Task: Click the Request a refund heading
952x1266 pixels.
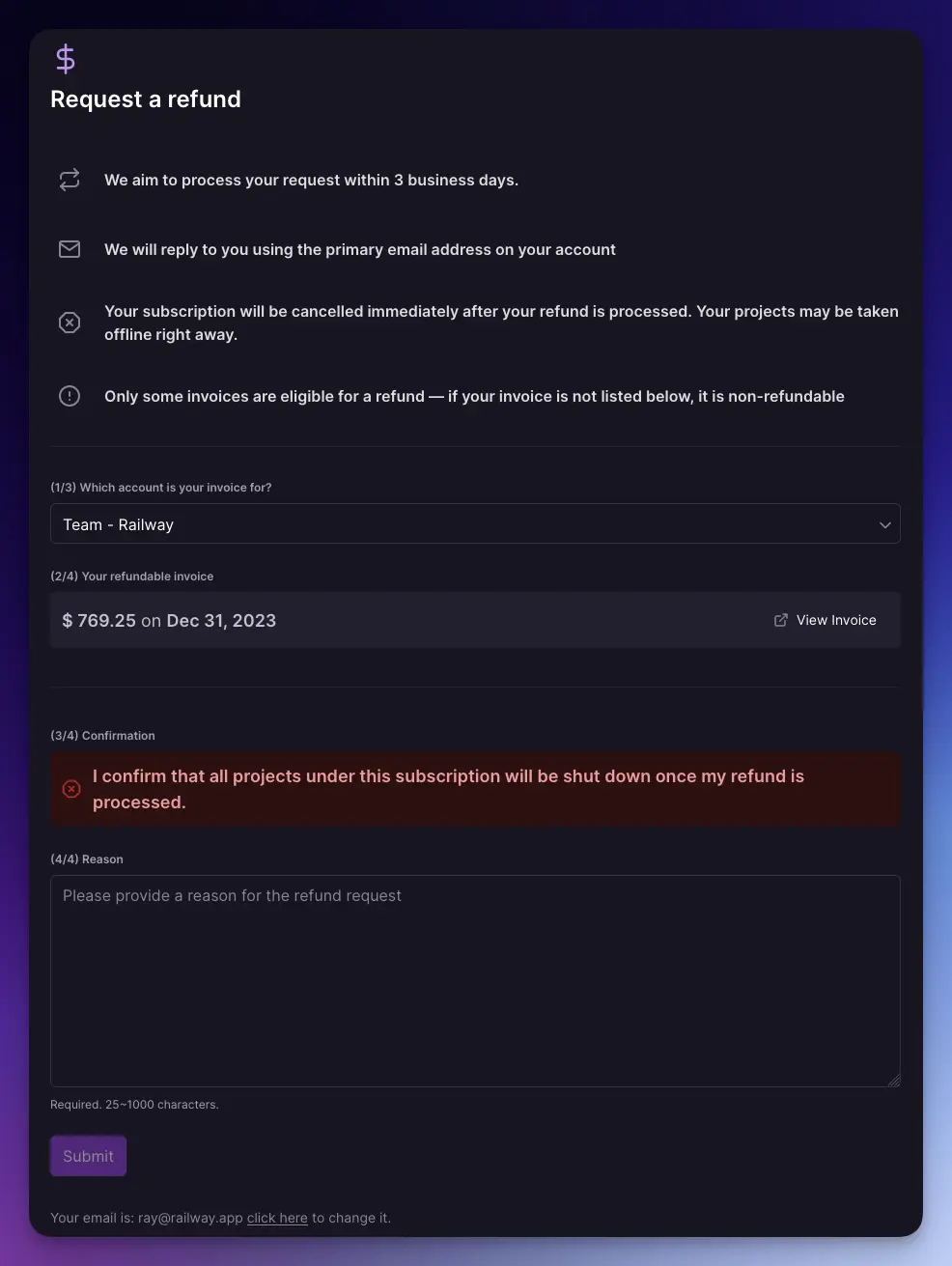Action: pyautogui.click(x=146, y=99)
